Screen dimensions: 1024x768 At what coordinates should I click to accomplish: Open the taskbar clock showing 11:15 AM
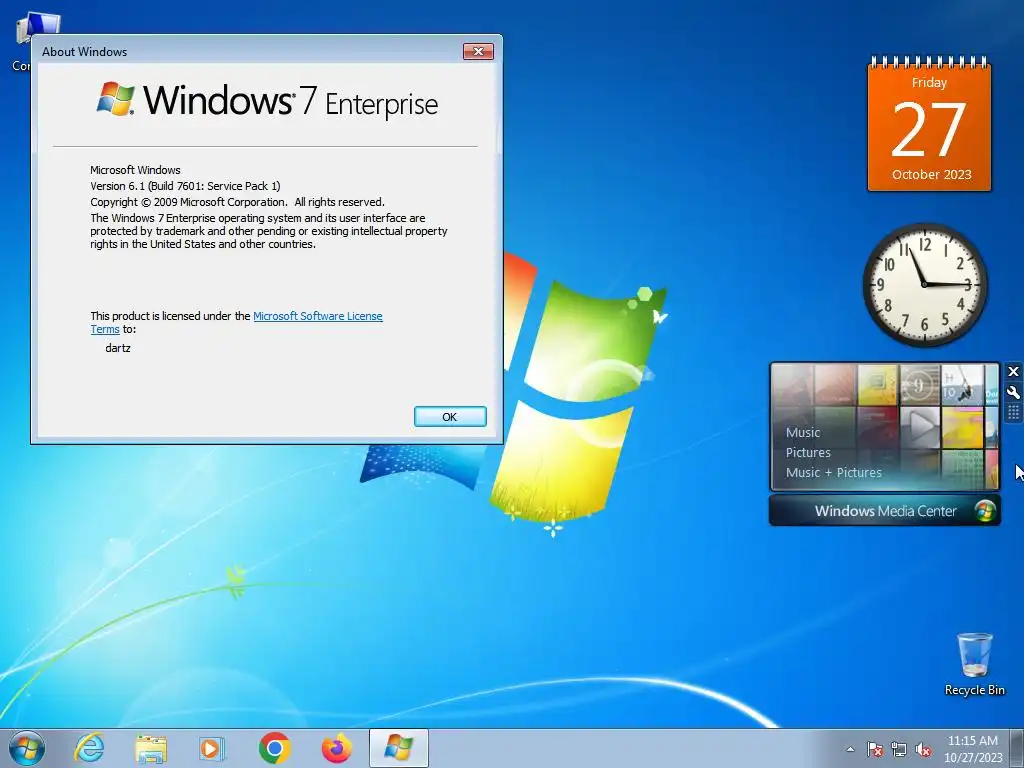[x=972, y=749]
